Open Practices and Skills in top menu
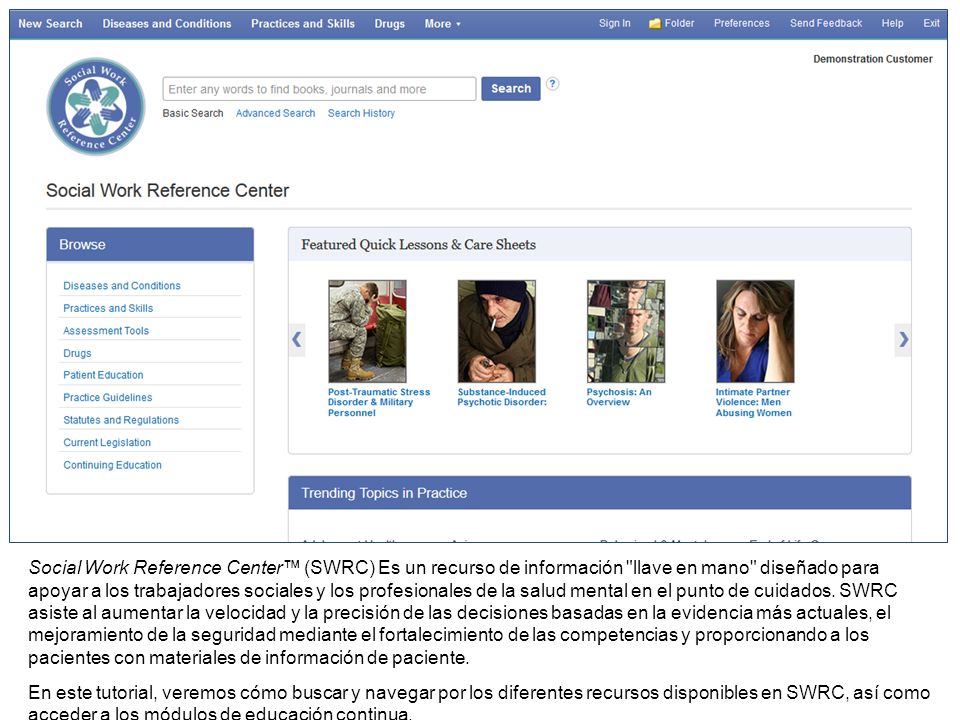This screenshot has height=720, width=960. pos(303,24)
